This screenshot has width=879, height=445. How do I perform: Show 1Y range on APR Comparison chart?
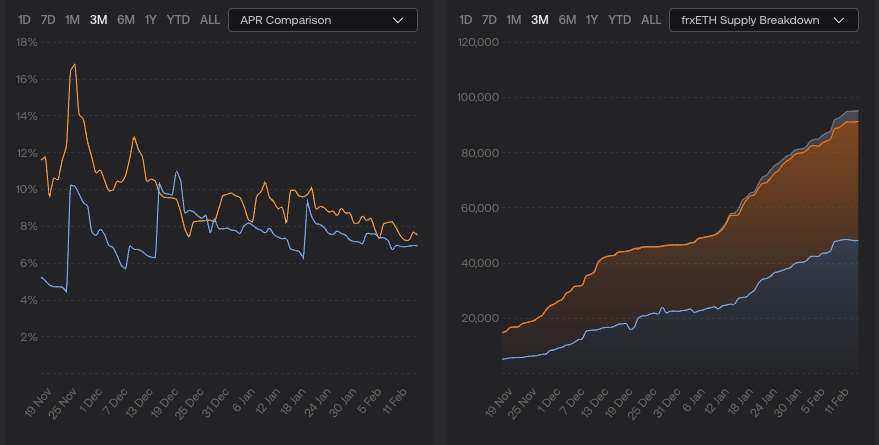(x=151, y=20)
